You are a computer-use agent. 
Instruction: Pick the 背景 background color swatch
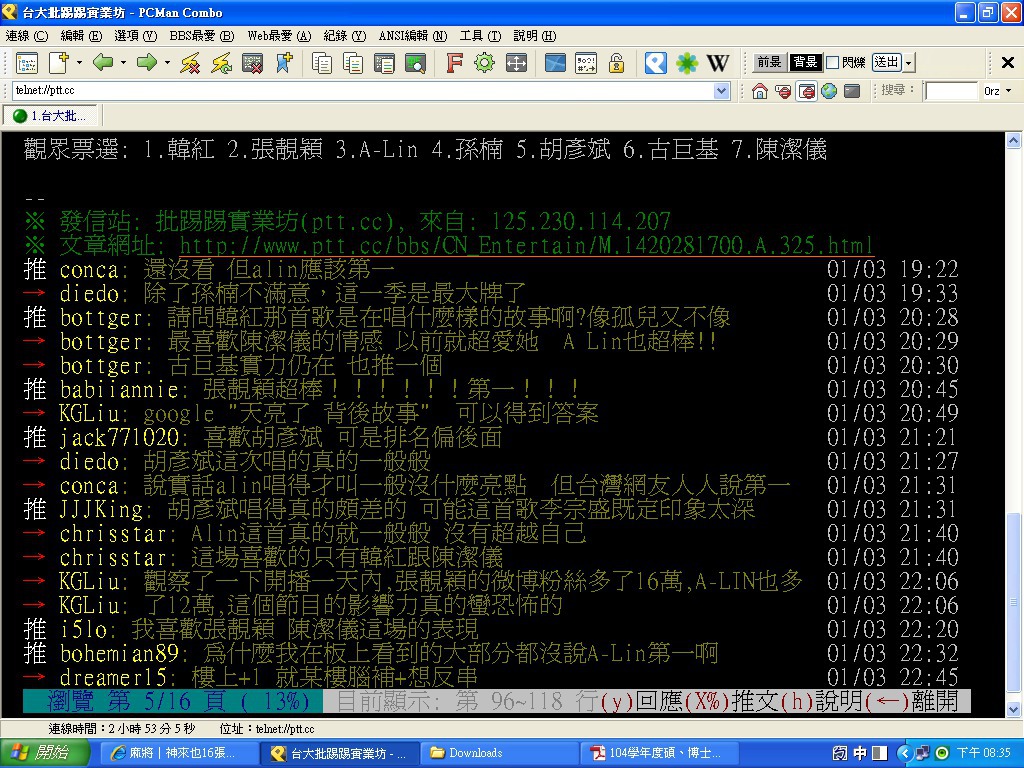[805, 63]
